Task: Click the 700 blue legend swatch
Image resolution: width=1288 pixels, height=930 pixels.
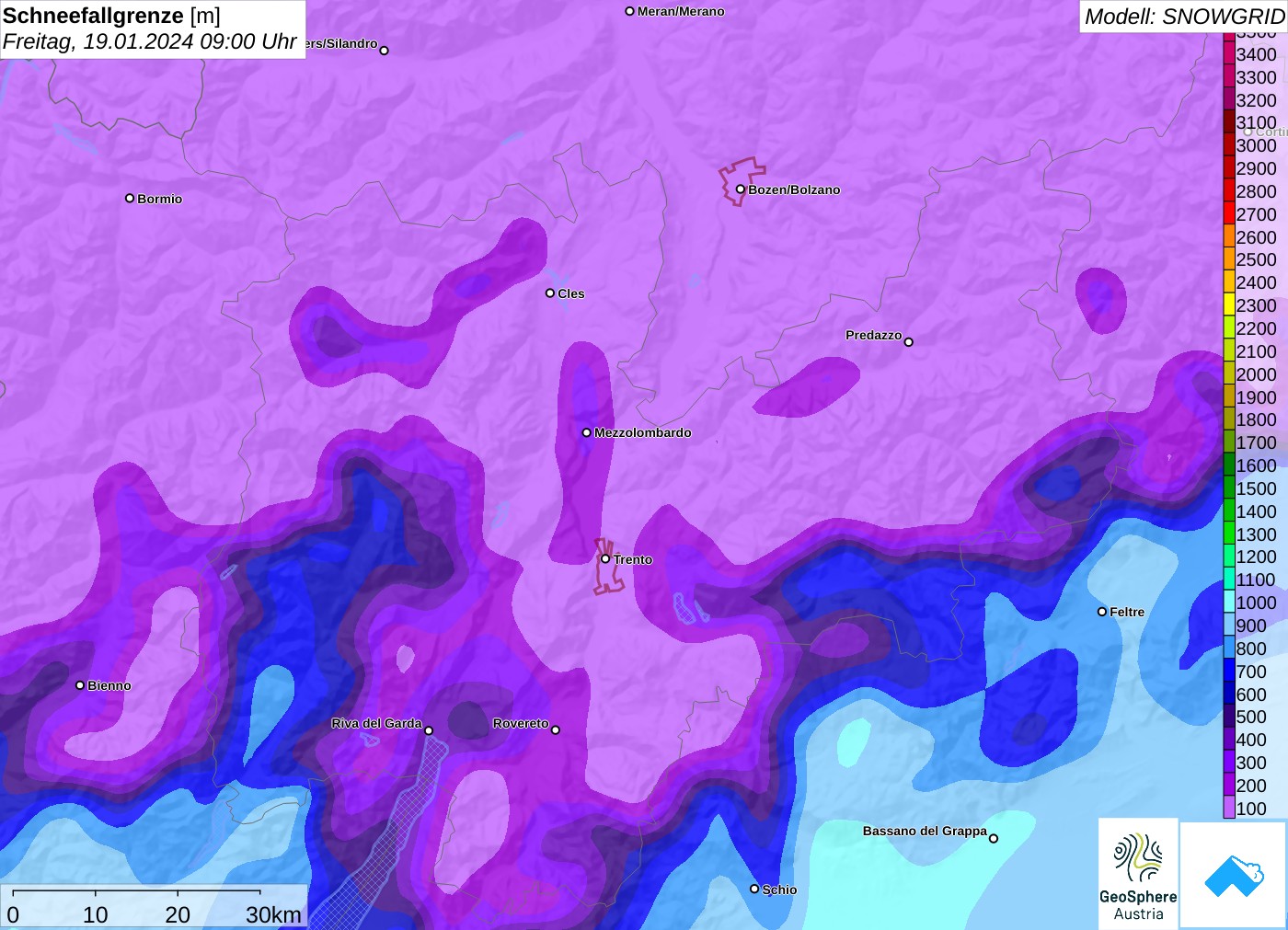Action: [1229, 671]
